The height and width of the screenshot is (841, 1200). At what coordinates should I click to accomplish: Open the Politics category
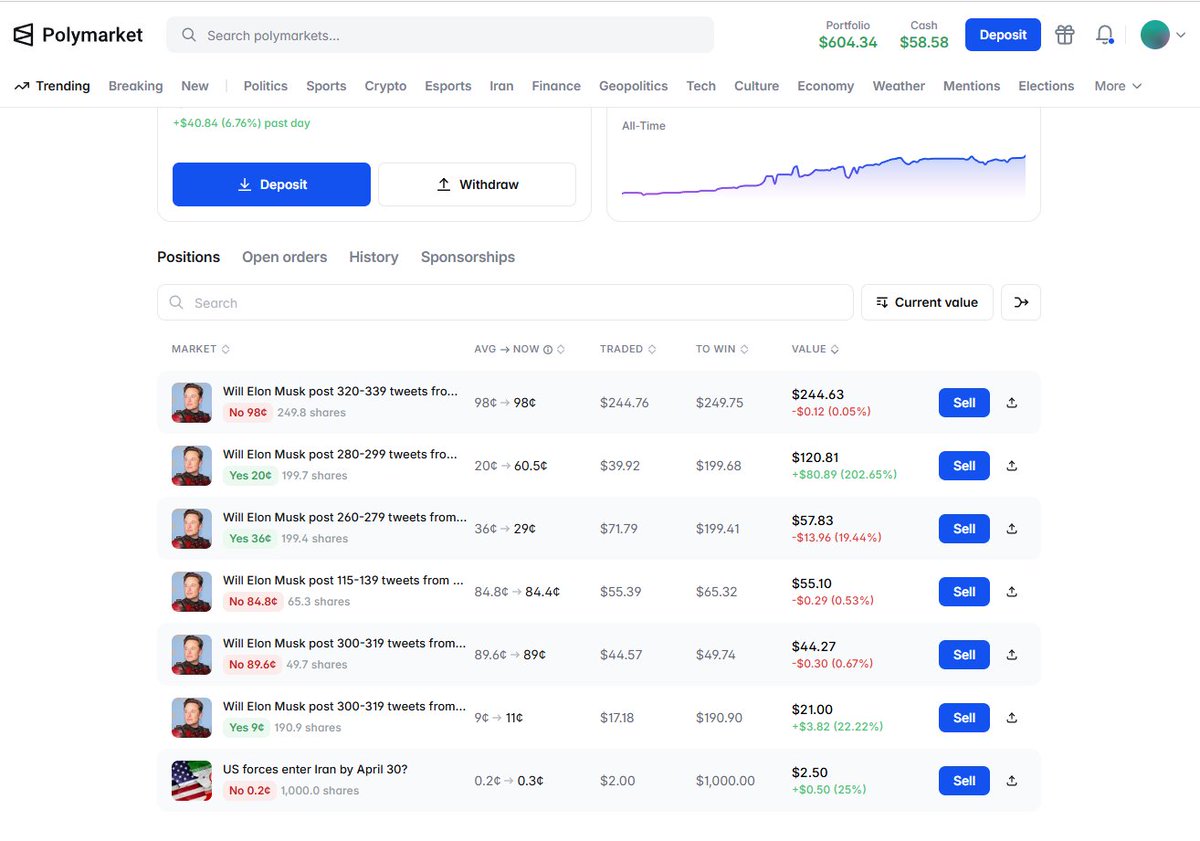point(266,86)
